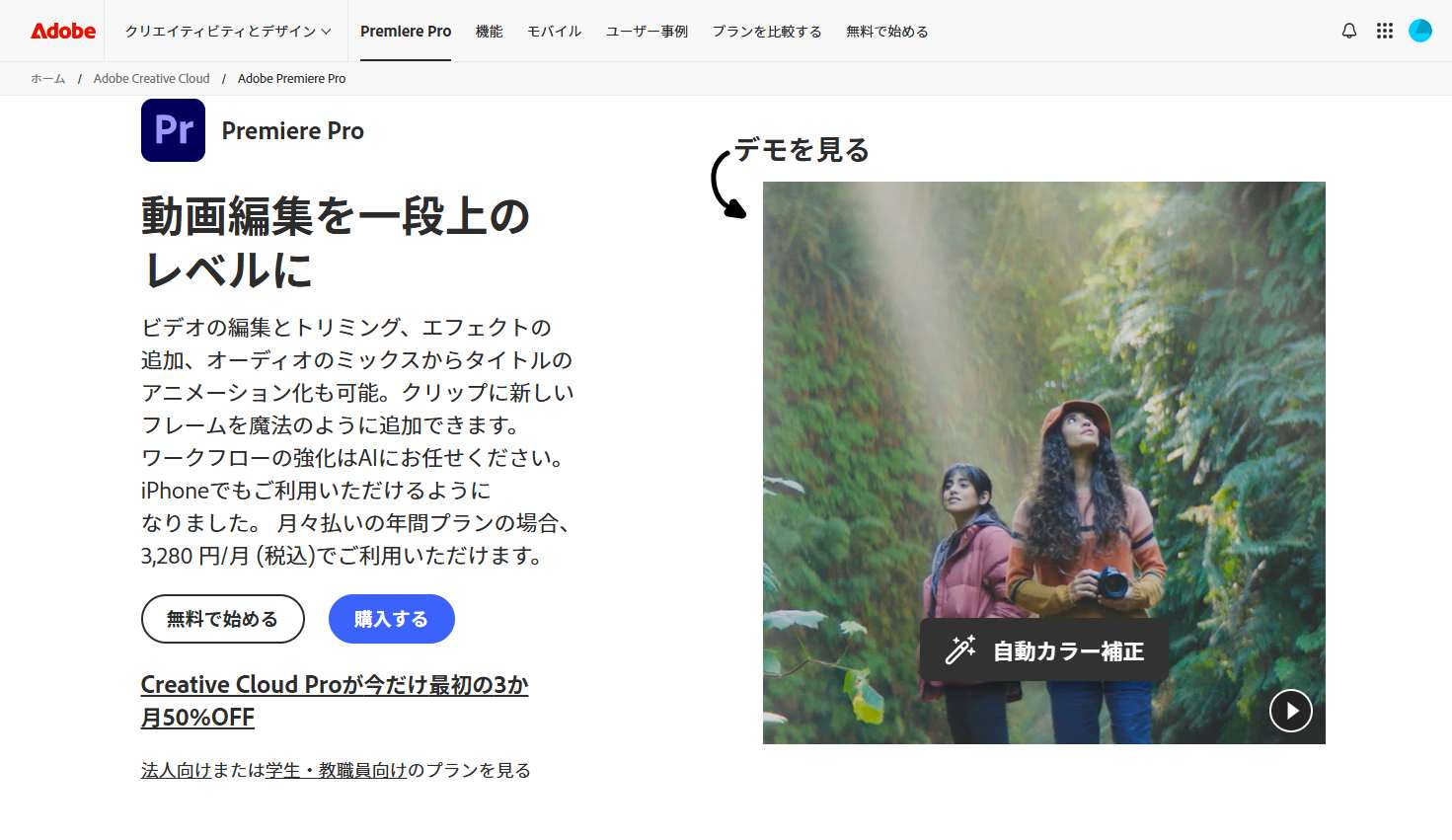Open 無料で始める in the top navigation
Image resolution: width=1452 pixels, height=840 pixels.
coord(887,32)
